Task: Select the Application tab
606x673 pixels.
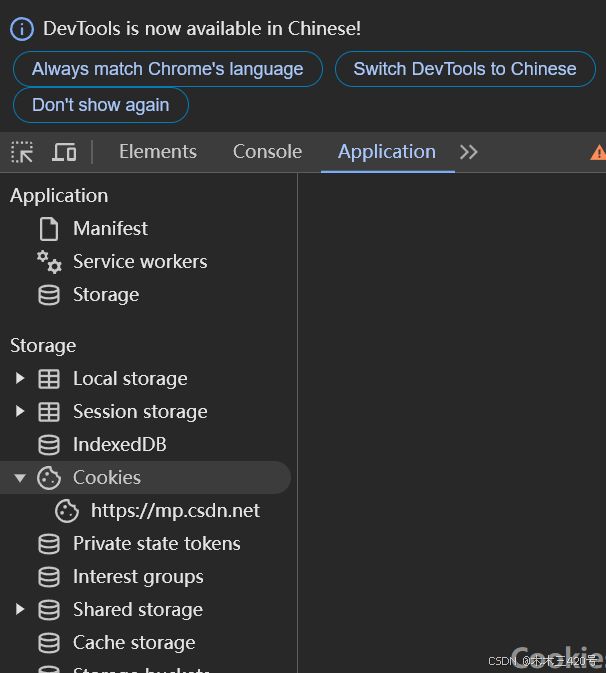Action: coord(387,152)
